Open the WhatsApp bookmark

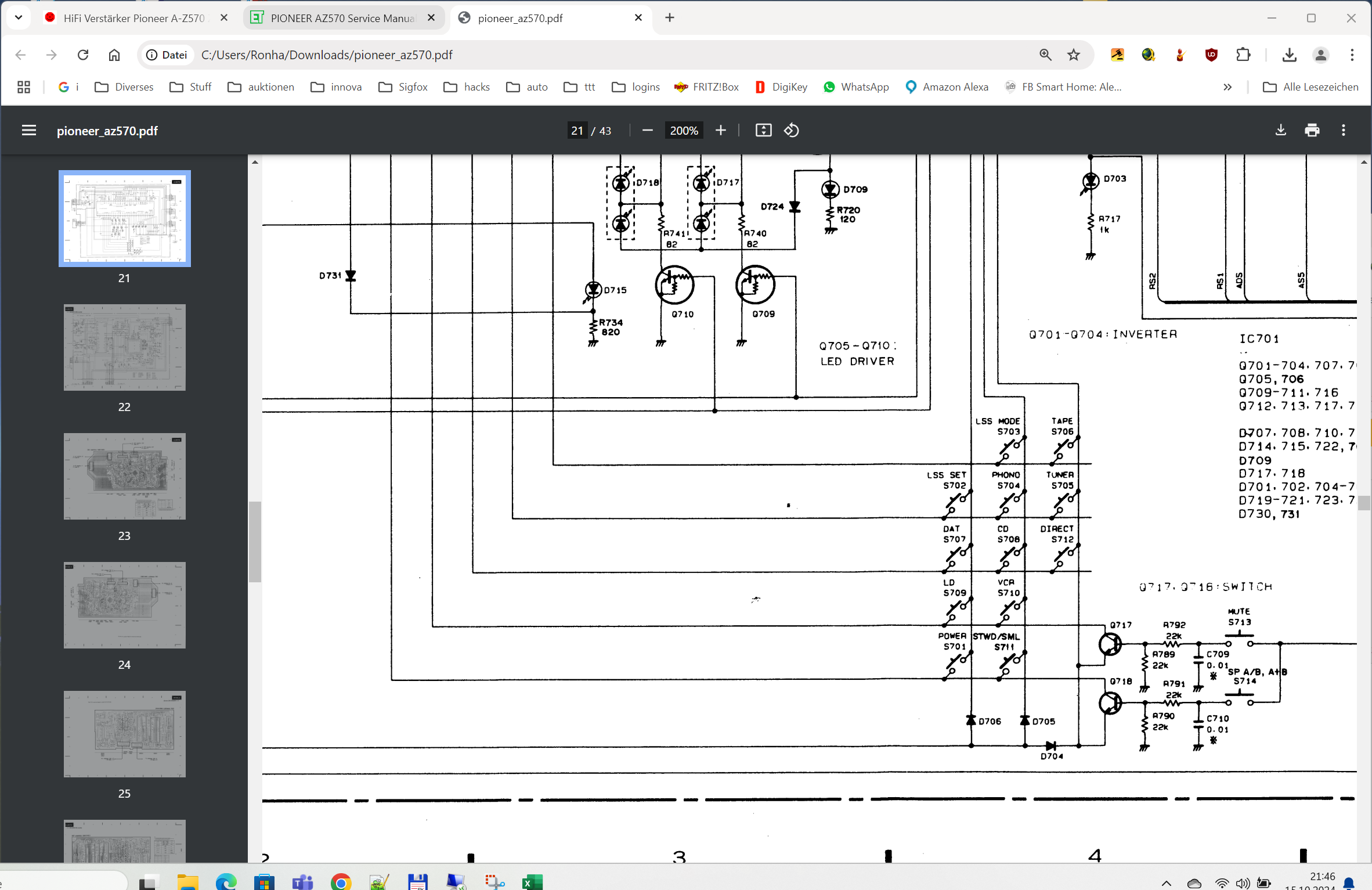pos(856,87)
